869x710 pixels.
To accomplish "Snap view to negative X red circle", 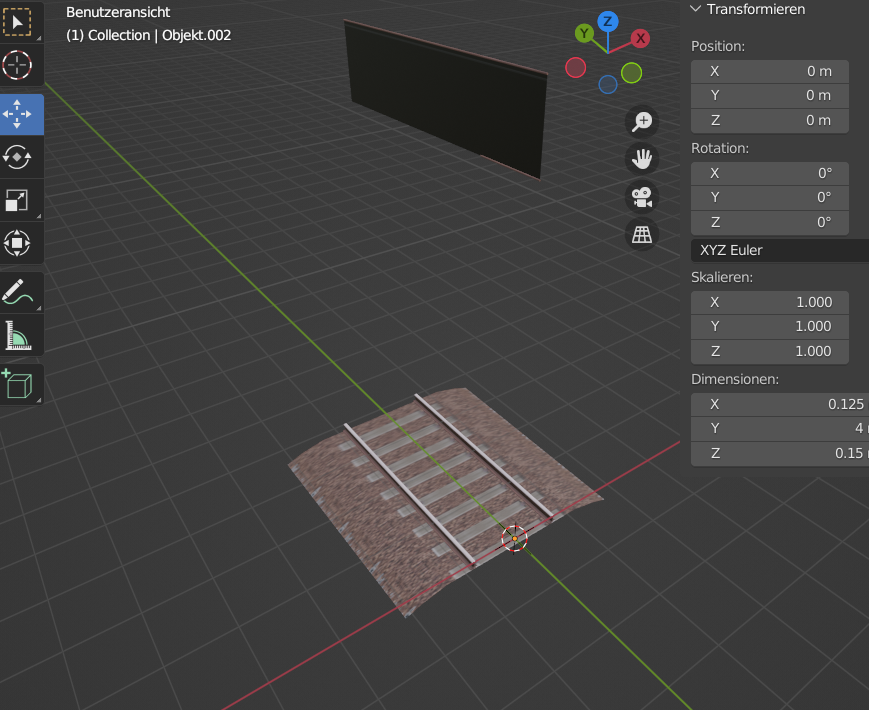I will coord(575,68).
